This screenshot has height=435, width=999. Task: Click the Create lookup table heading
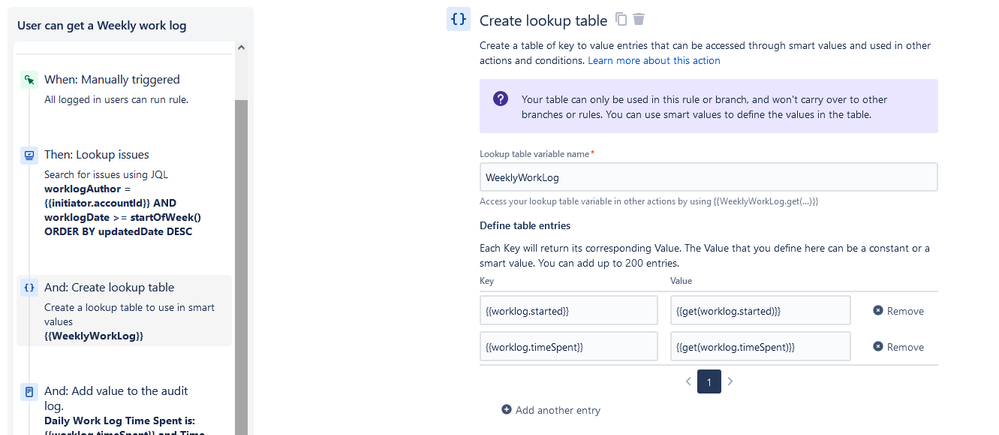click(543, 20)
